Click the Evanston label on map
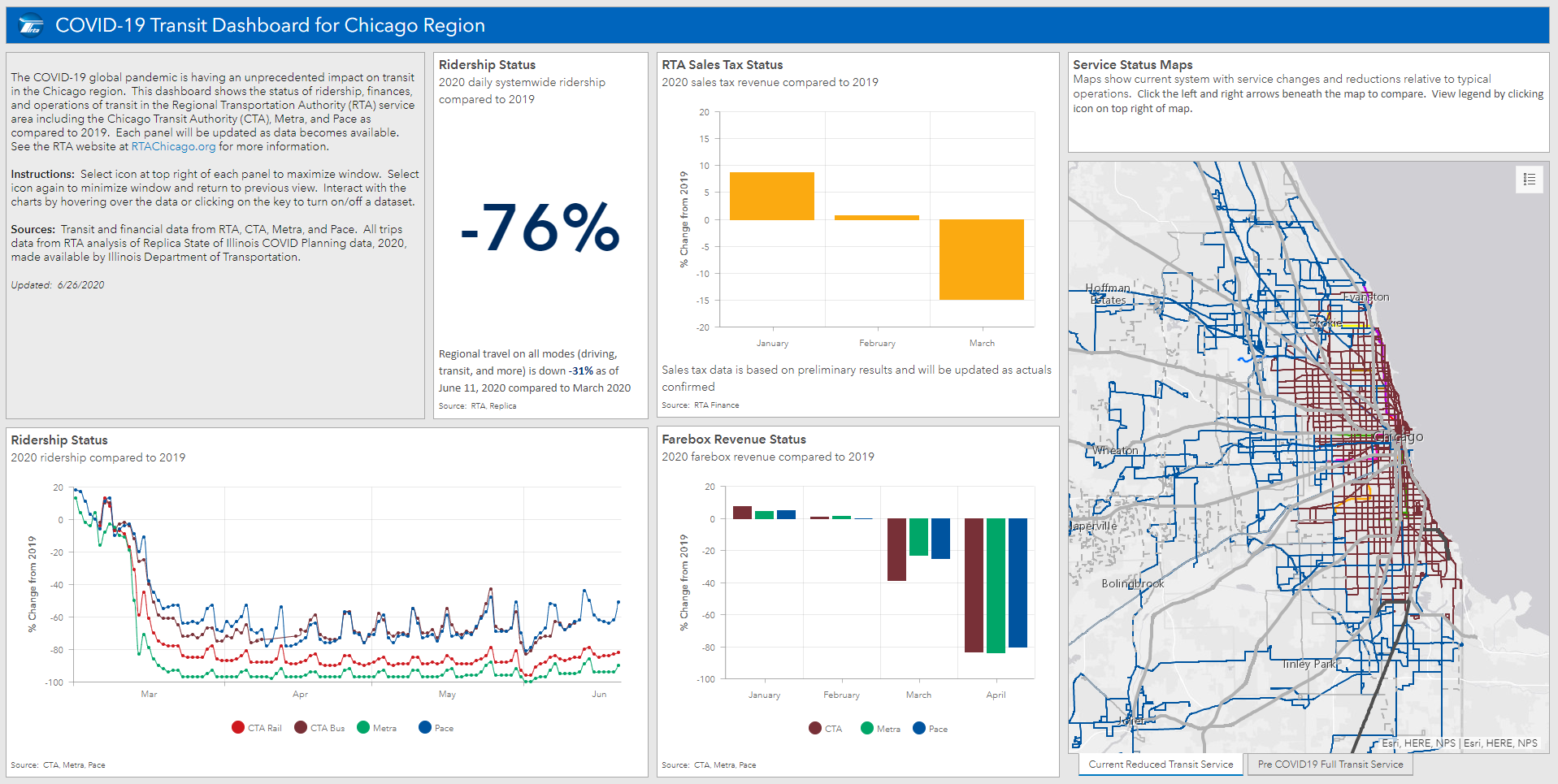This screenshot has width=1558, height=784. [x=1366, y=297]
